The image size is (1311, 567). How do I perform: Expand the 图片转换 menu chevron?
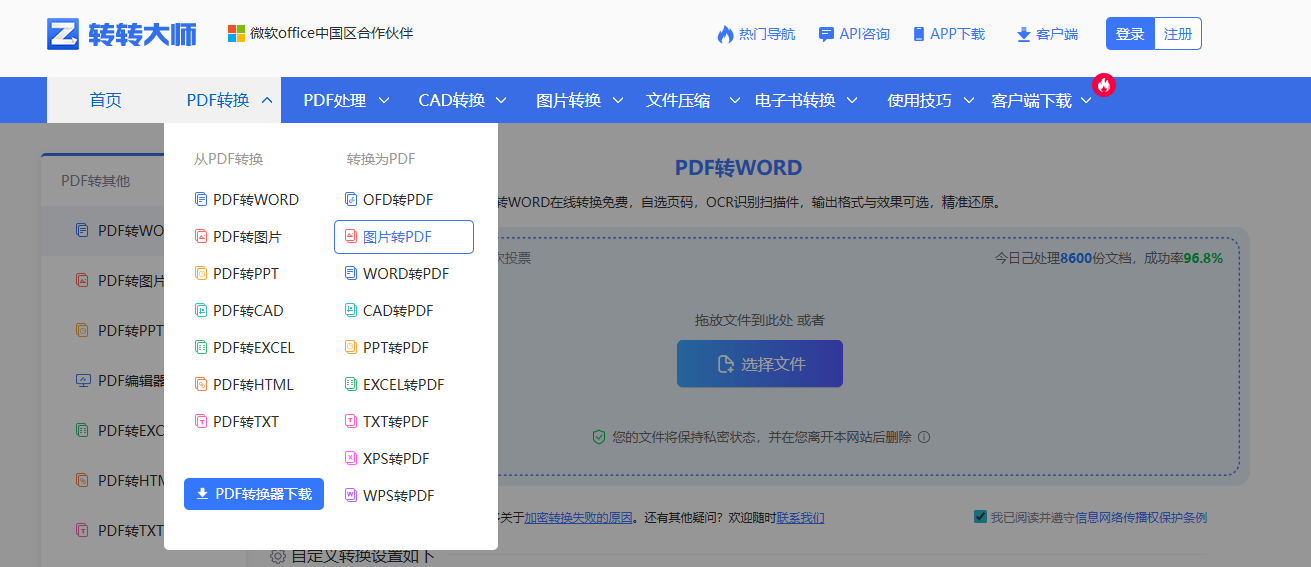click(618, 100)
